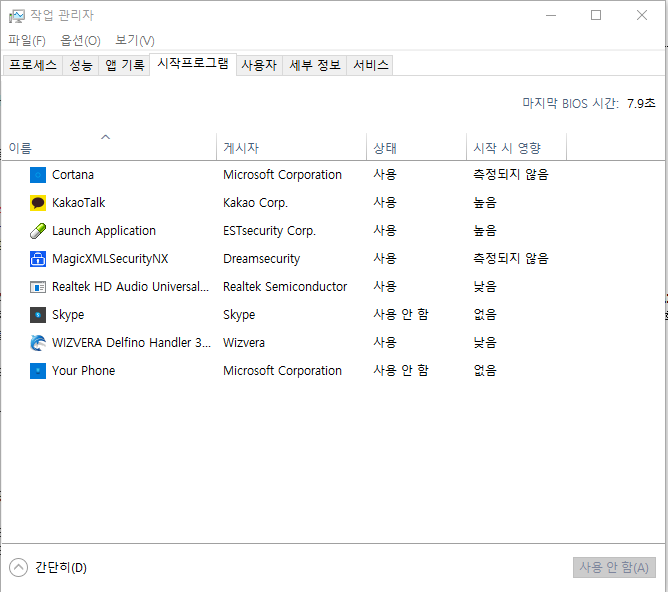668x592 pixels.
Task: Switch to the 앱 기록 tab
Action: tap(124, 65)
